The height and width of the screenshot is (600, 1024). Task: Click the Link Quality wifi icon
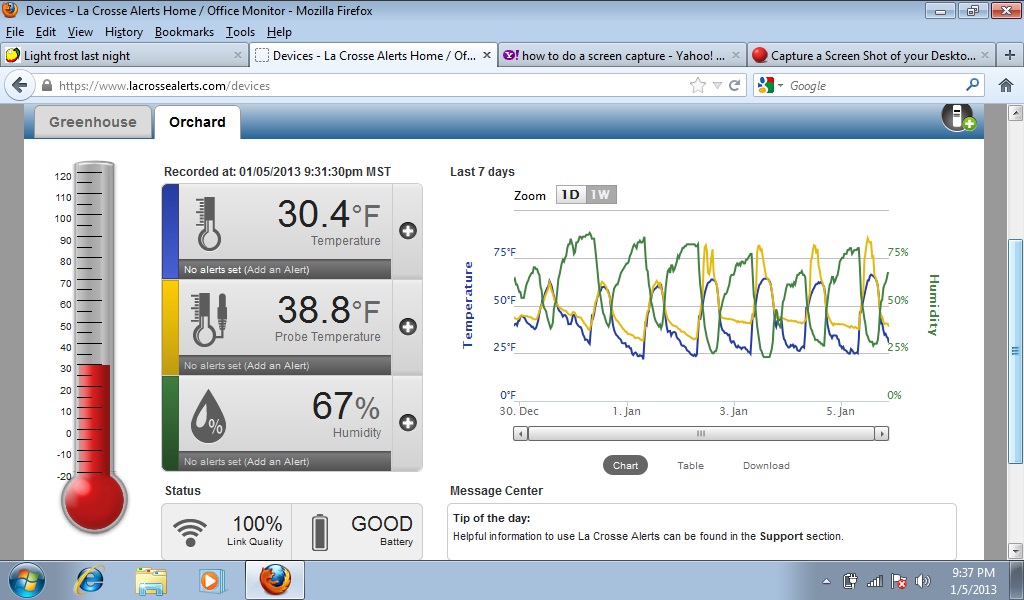190,532
